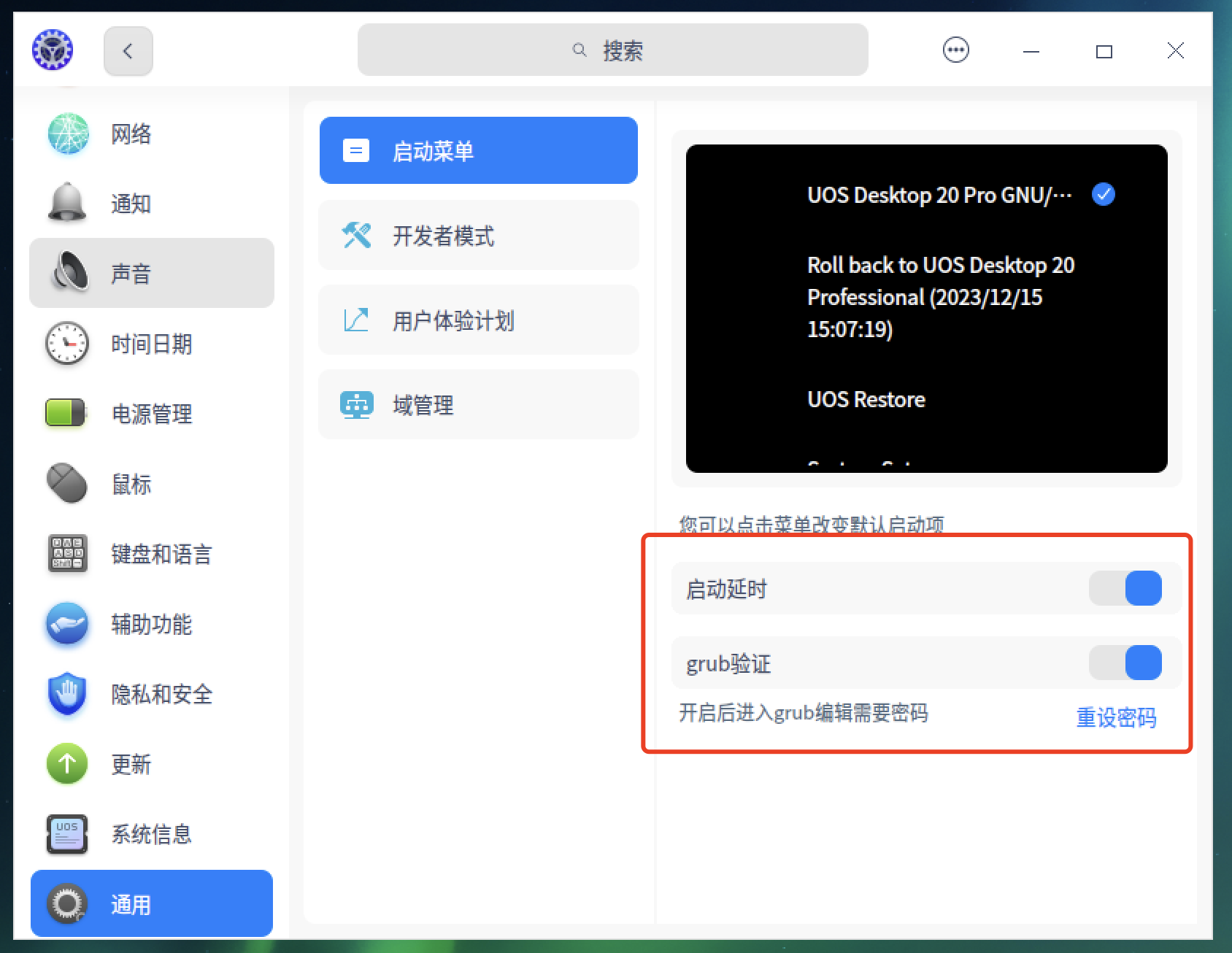Open the 键盘和语言 settings label
The height and width of the screenshot is (953, 1232).
(x=161, y=554)
